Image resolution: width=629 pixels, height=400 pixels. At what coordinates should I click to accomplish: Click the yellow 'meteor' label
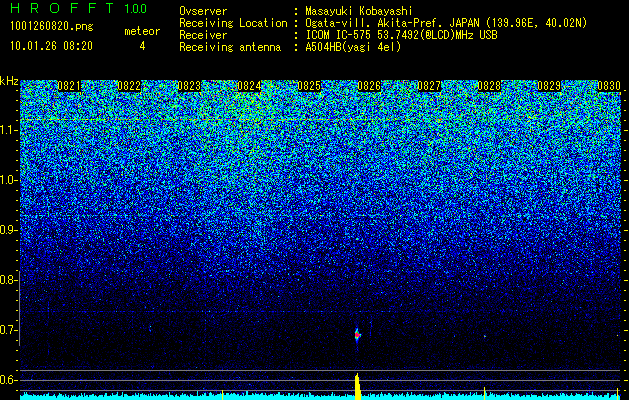(x=142, y=31)
